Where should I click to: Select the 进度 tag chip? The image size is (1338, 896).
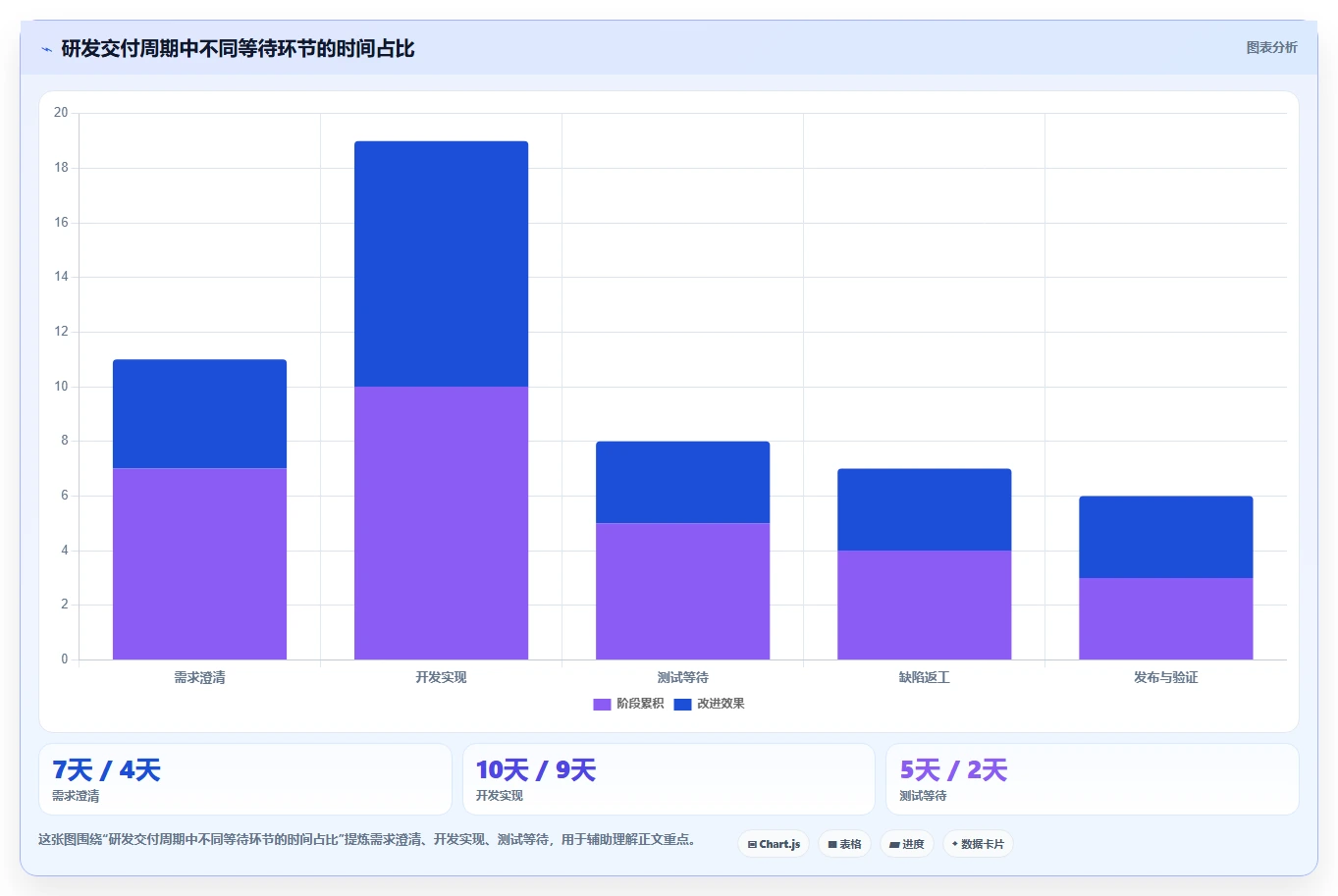[906, 844]
